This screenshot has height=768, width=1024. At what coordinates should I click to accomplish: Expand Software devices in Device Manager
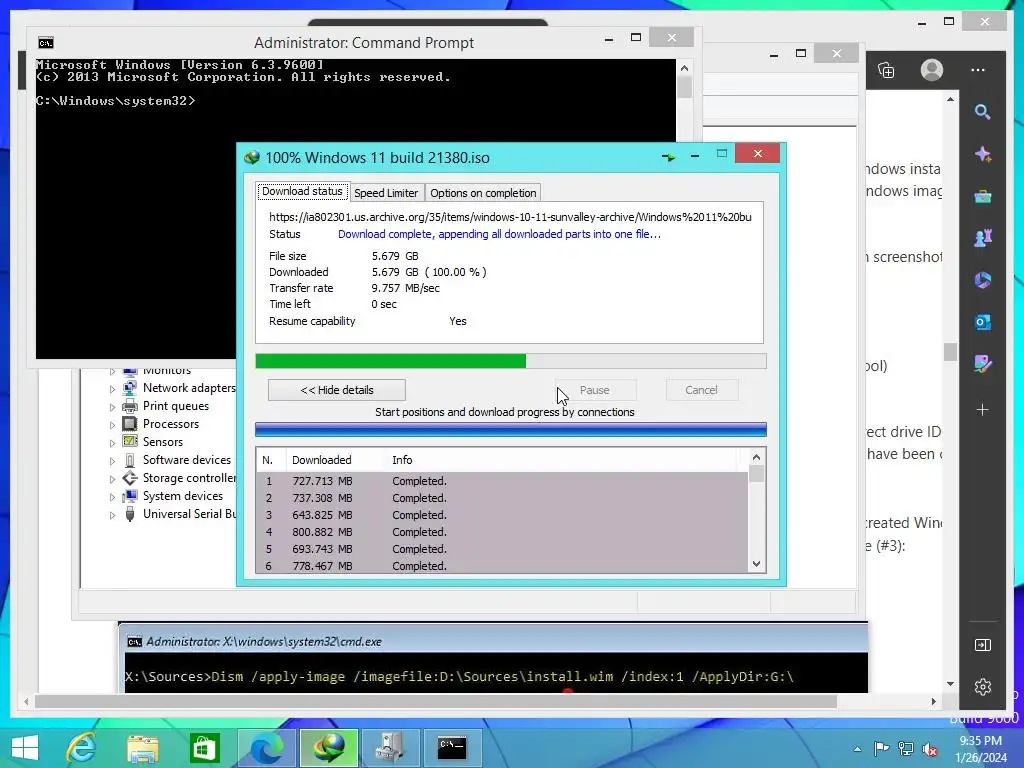point(112,460)
